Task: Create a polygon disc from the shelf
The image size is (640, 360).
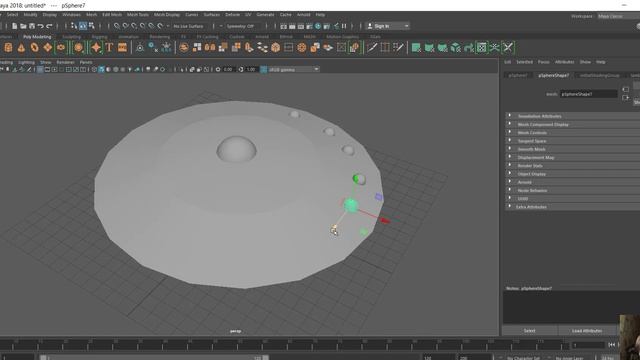Action: tap(61, 47)
